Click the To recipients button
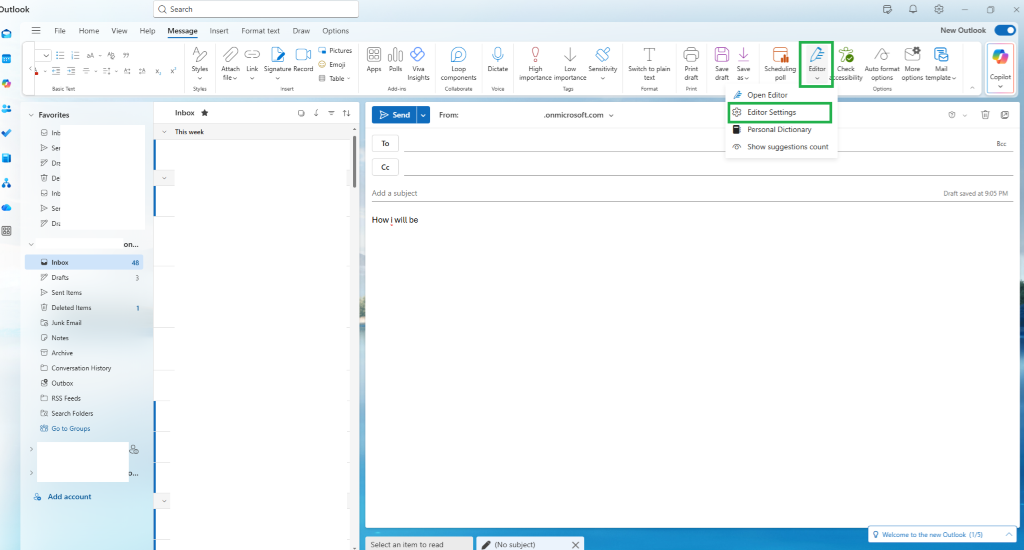 tap(385, 144)
